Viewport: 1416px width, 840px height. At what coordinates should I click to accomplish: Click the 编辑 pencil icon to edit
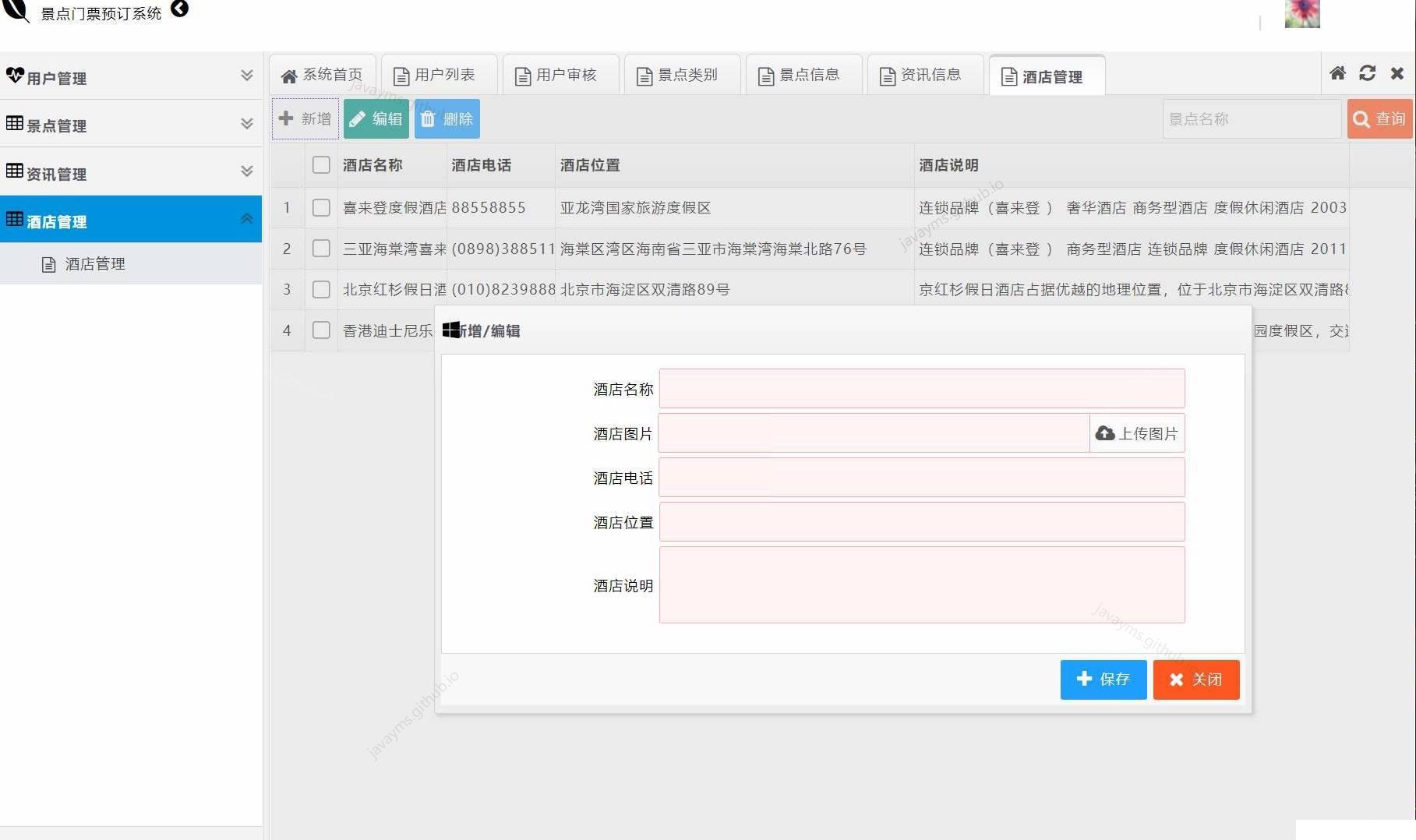pos(358,118)
